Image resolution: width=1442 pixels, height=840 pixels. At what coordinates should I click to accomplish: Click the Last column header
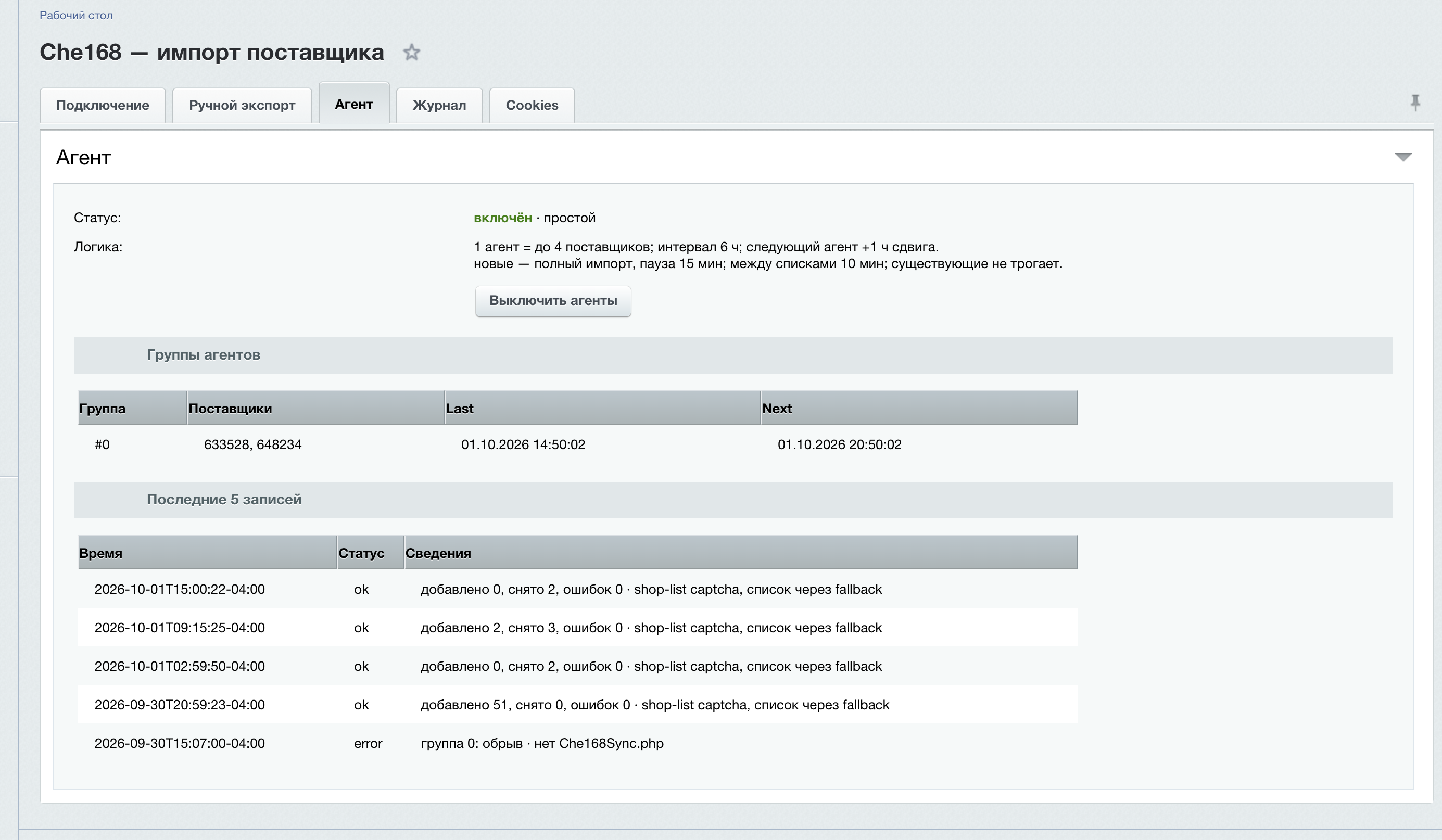click(602, 408)
